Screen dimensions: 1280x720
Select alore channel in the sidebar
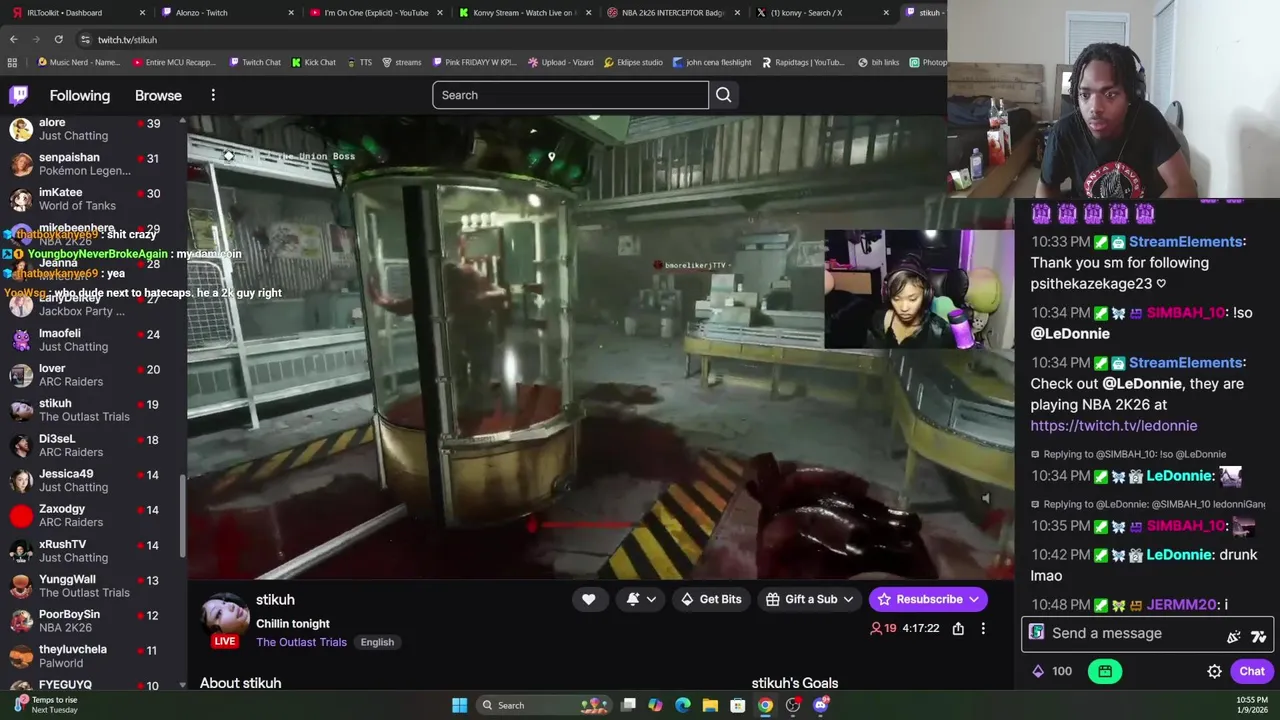91,129
